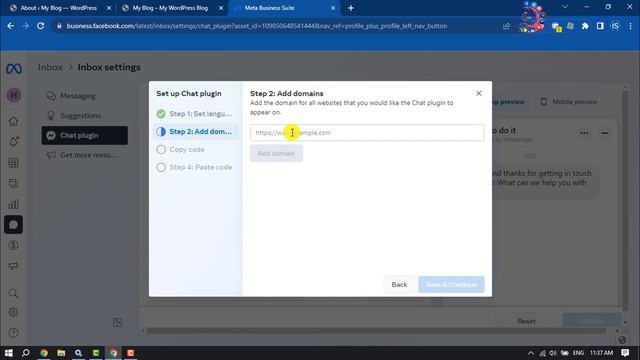Switch to My Blog WordPress Blog tab
Screen dimensions: 640x360
(x=171, y=8)
